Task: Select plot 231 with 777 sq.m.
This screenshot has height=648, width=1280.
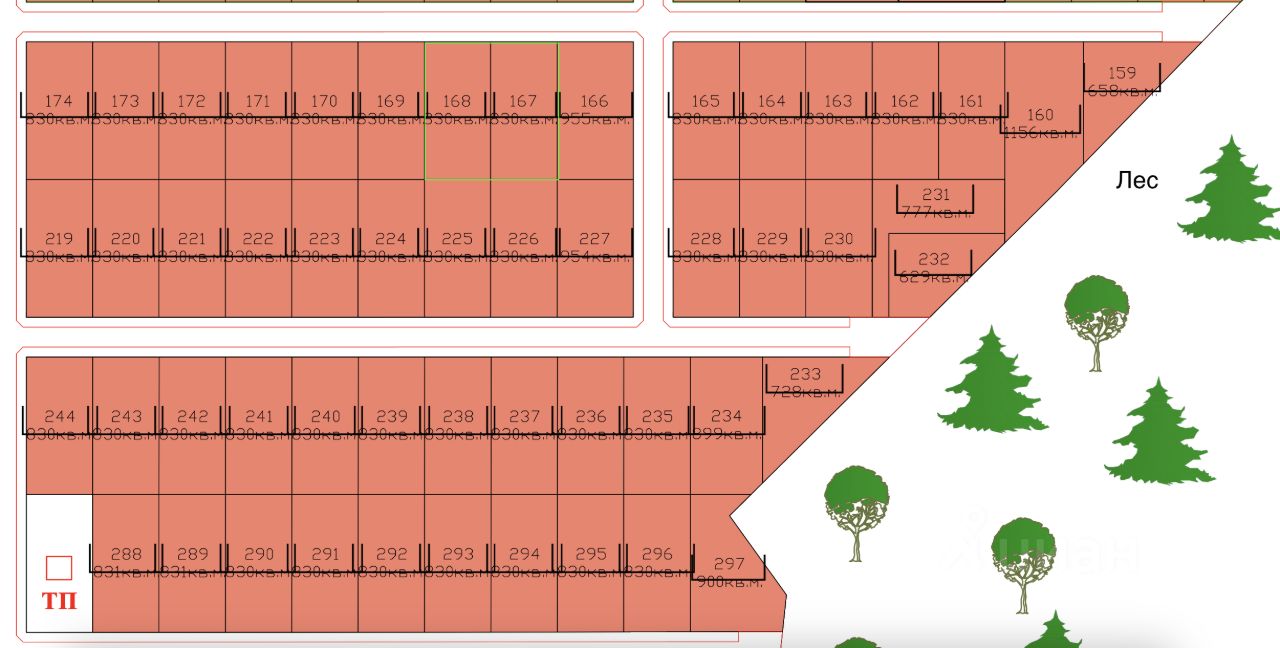Action: pos(937,204)
